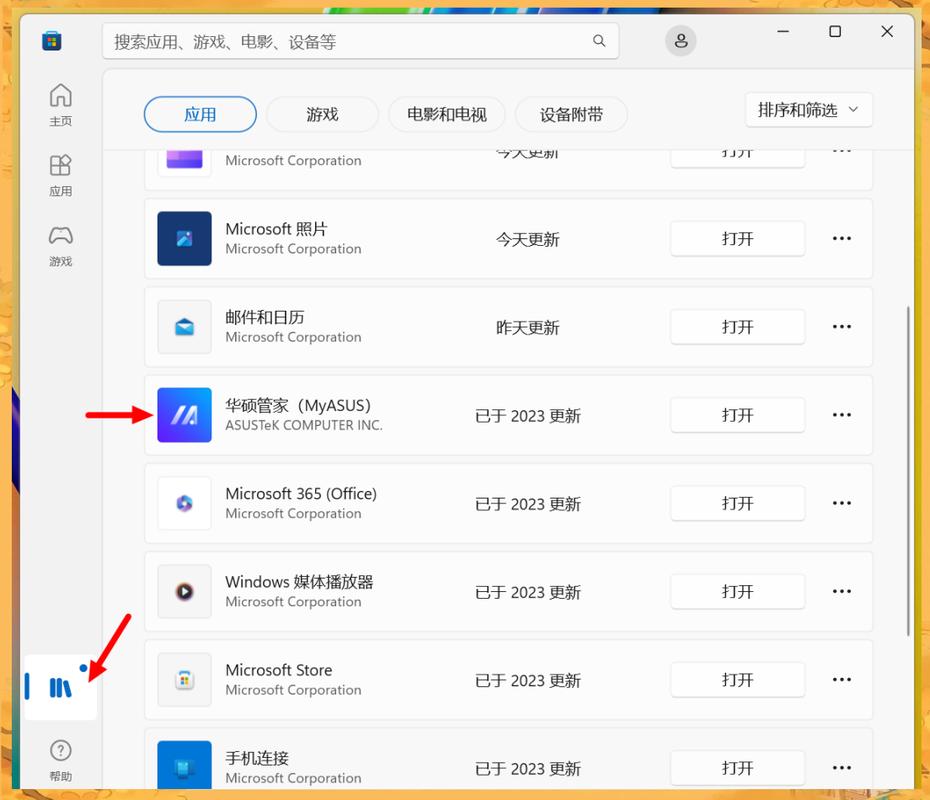Launch Windows 媒体播放器 via 打开 button

click(x=737, y=591)
